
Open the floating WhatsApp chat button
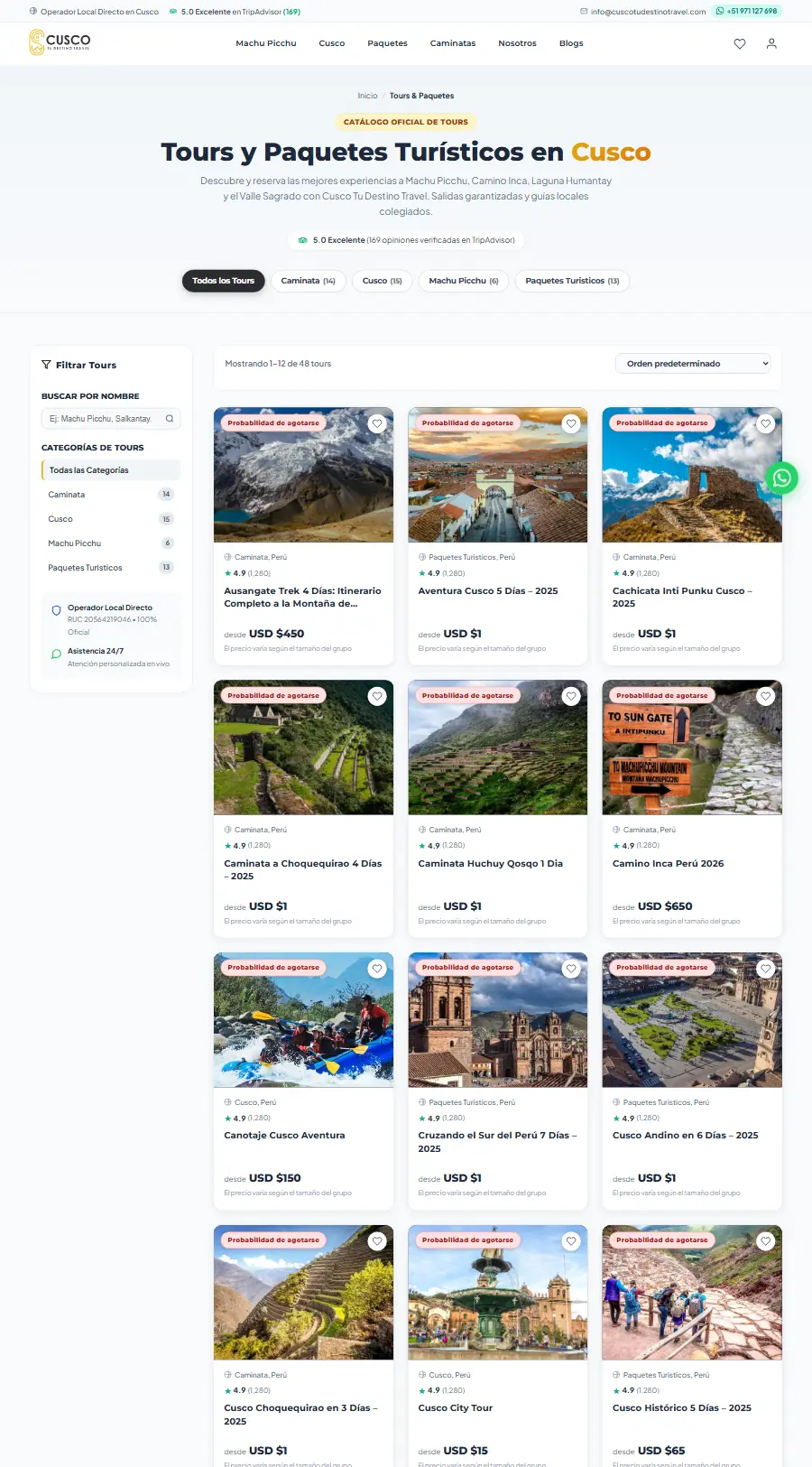tap(782, 478)
